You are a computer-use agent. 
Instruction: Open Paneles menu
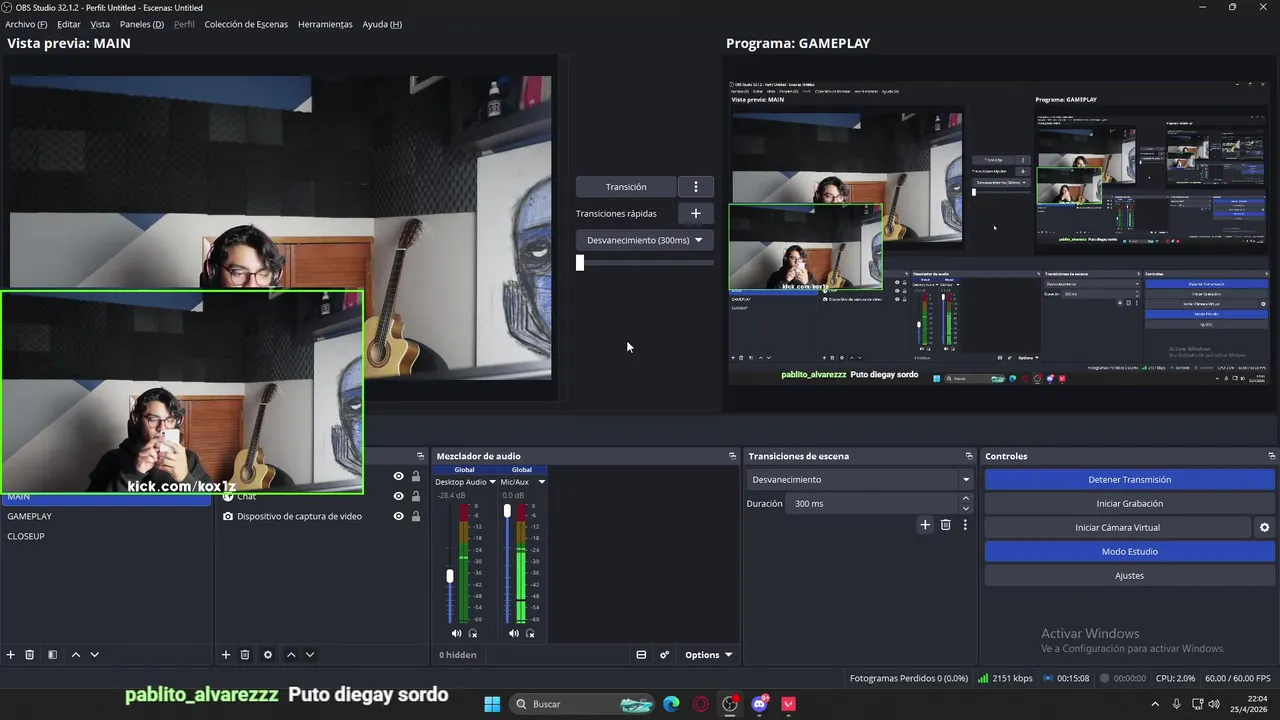[x=142, y=24]
